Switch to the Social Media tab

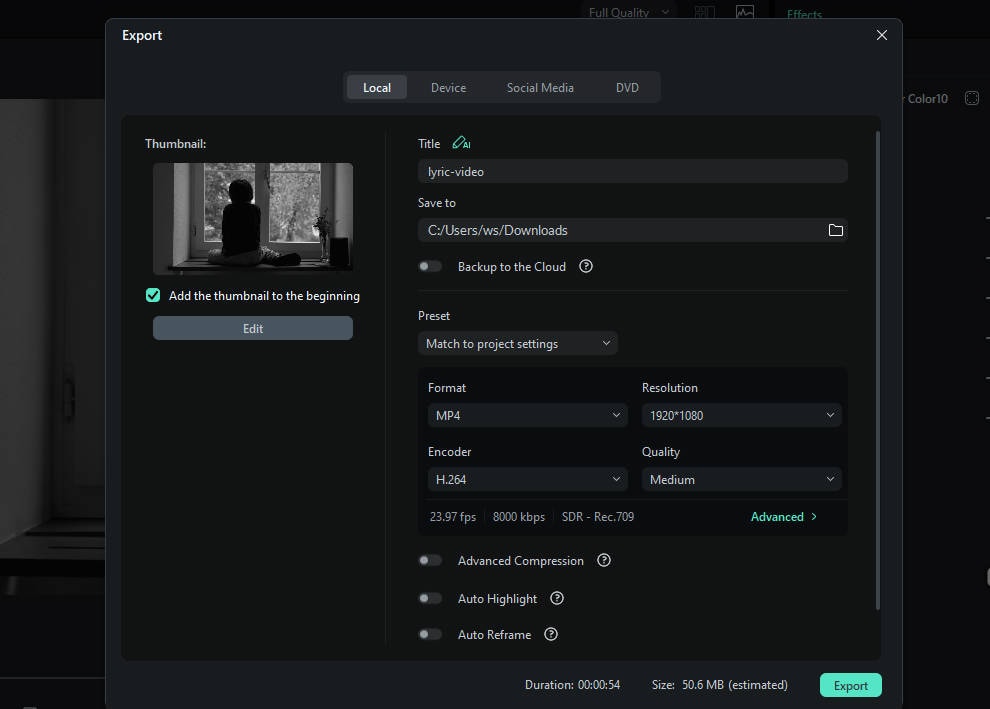(x=540, y=87)
